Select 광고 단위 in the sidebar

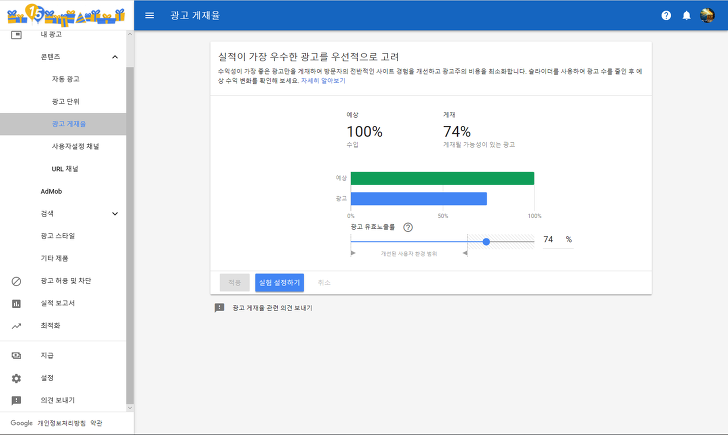[x=65, y=102]
